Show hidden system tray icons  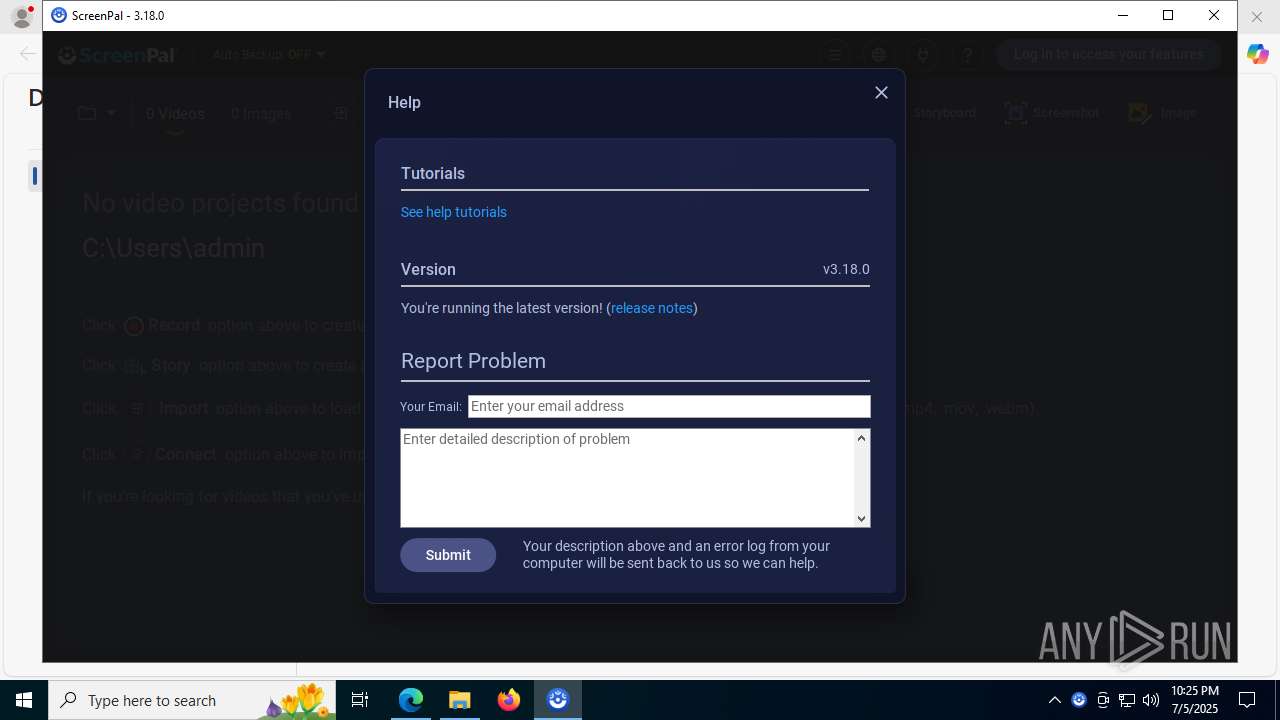1054,700
